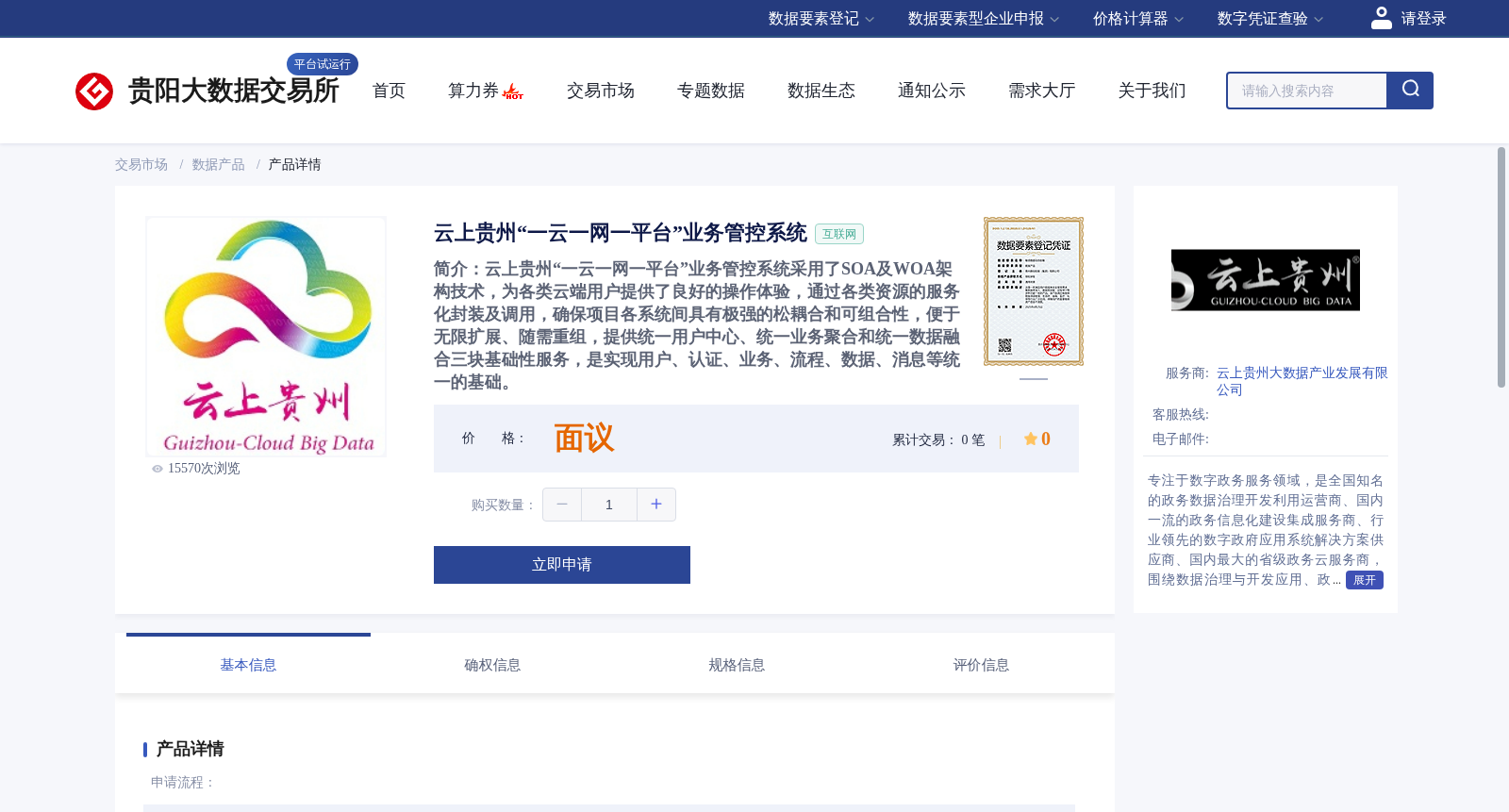Expand the 数据要素型企业申报 dropdown
The image size is (1509, 812).
click(x=984, y=19)
